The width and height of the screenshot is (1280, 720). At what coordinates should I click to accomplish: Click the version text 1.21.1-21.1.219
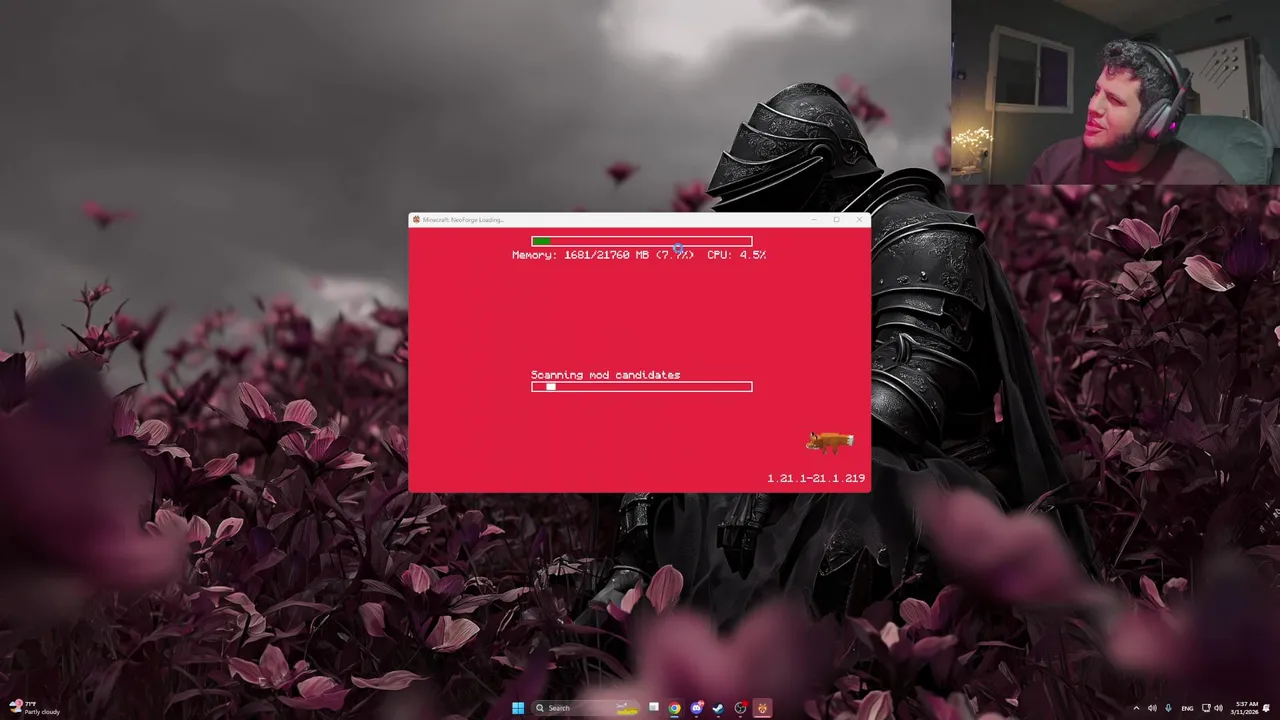(816, 479)
